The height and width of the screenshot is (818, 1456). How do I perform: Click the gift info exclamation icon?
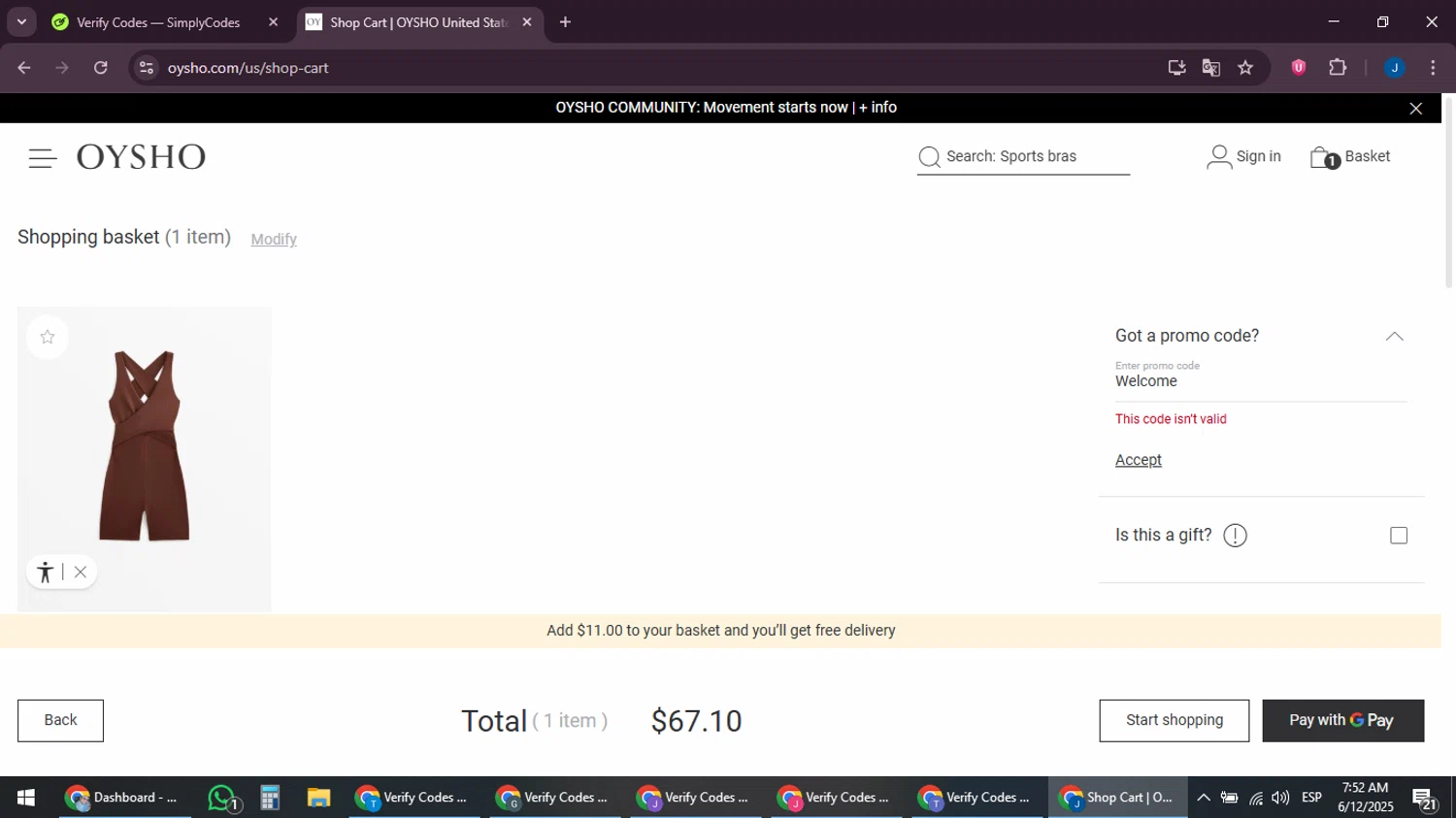[1235, 536]
